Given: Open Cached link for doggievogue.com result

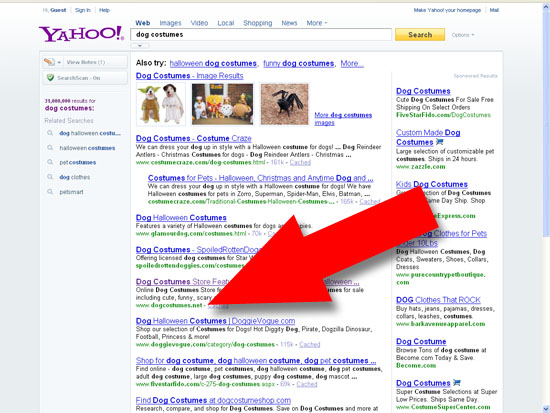Looking at the screenshot, I should tap(310, 345).
